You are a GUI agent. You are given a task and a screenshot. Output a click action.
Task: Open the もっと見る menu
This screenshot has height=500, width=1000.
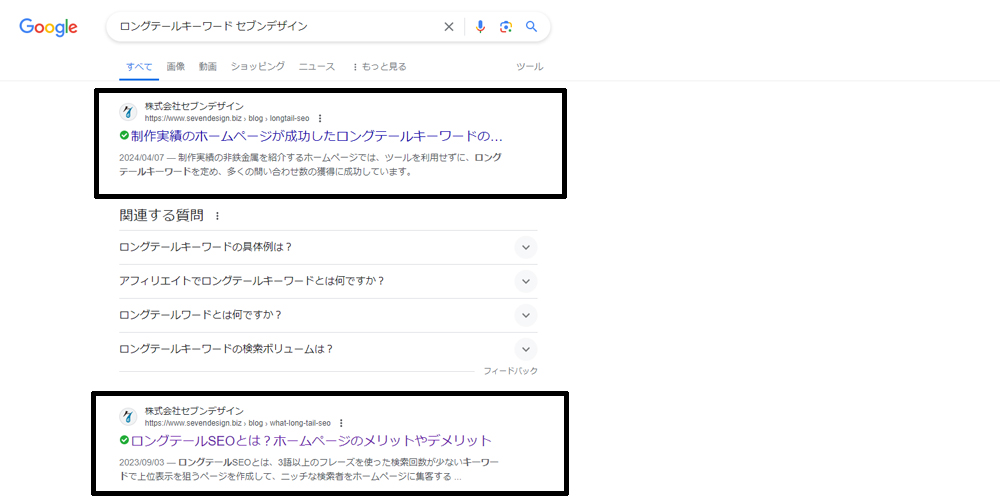379,66
